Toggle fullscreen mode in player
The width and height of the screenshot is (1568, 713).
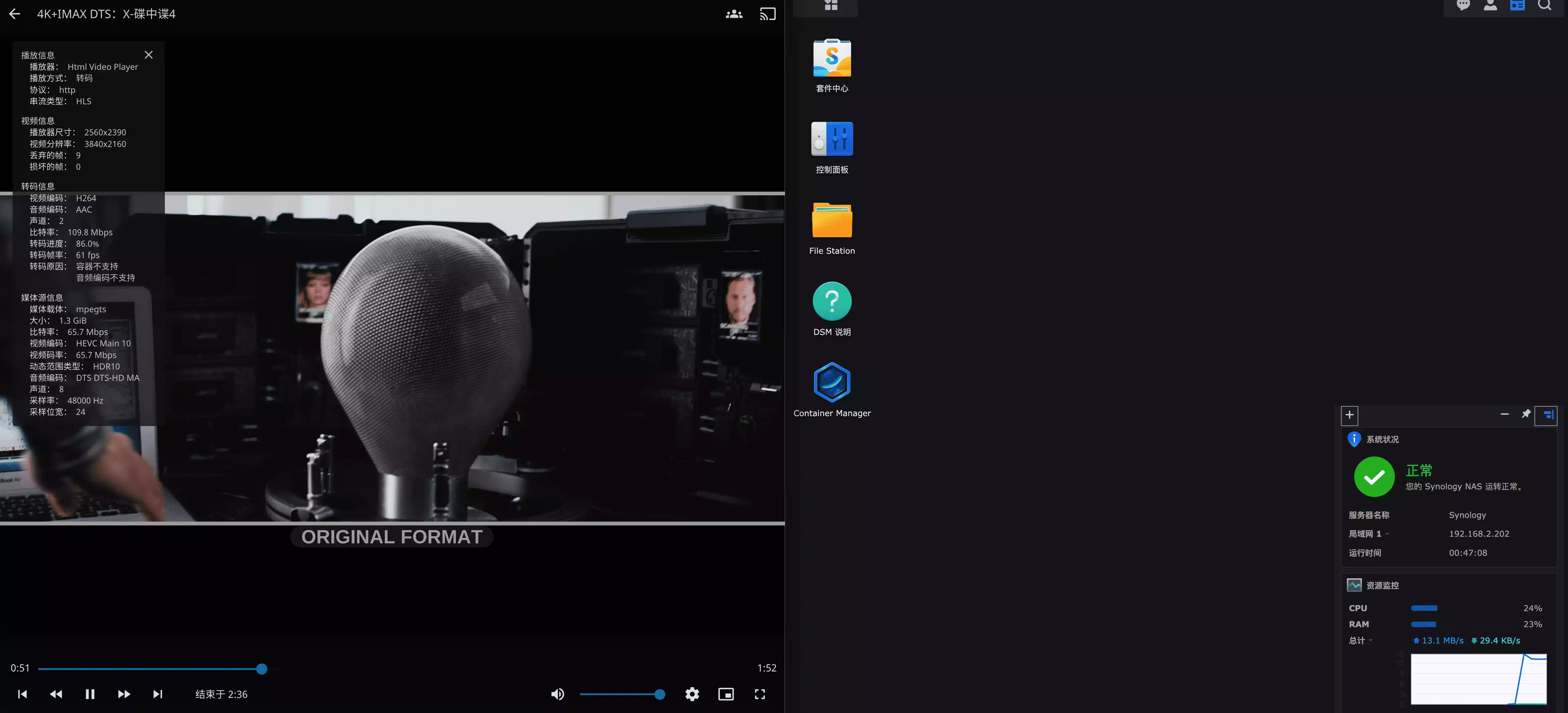click(x=760, y=694)
